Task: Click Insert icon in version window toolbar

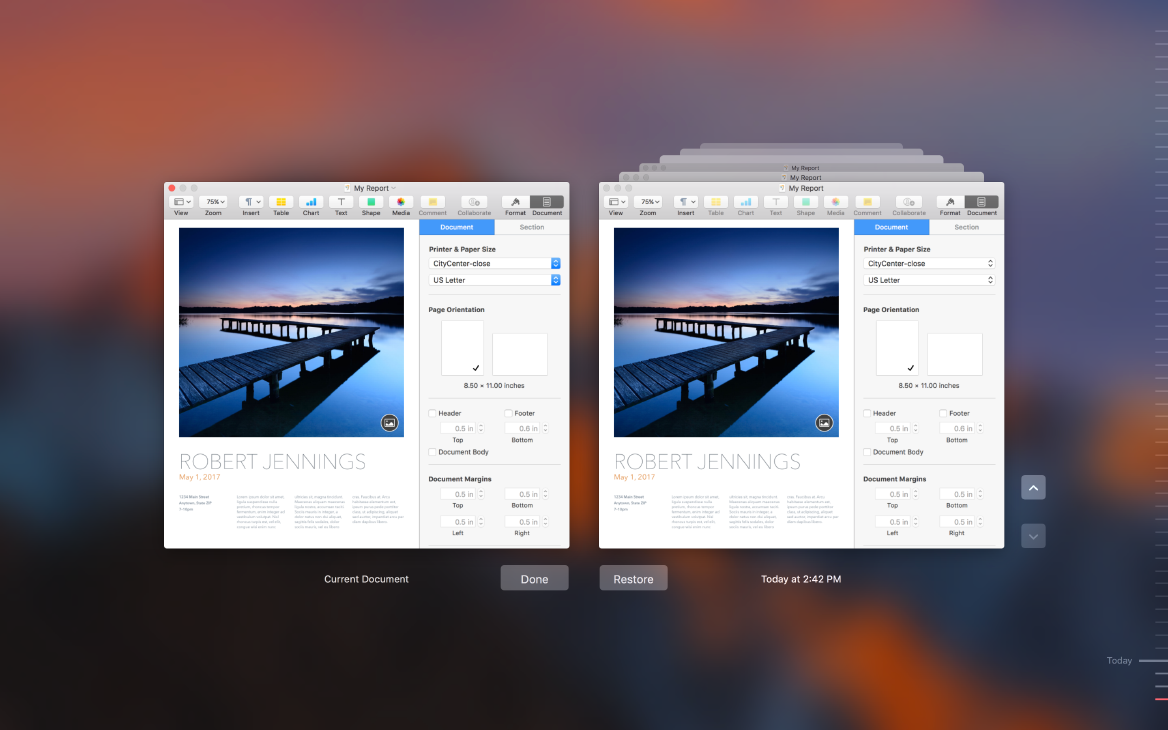Action: pyautogui.click(x=686, y=202)
